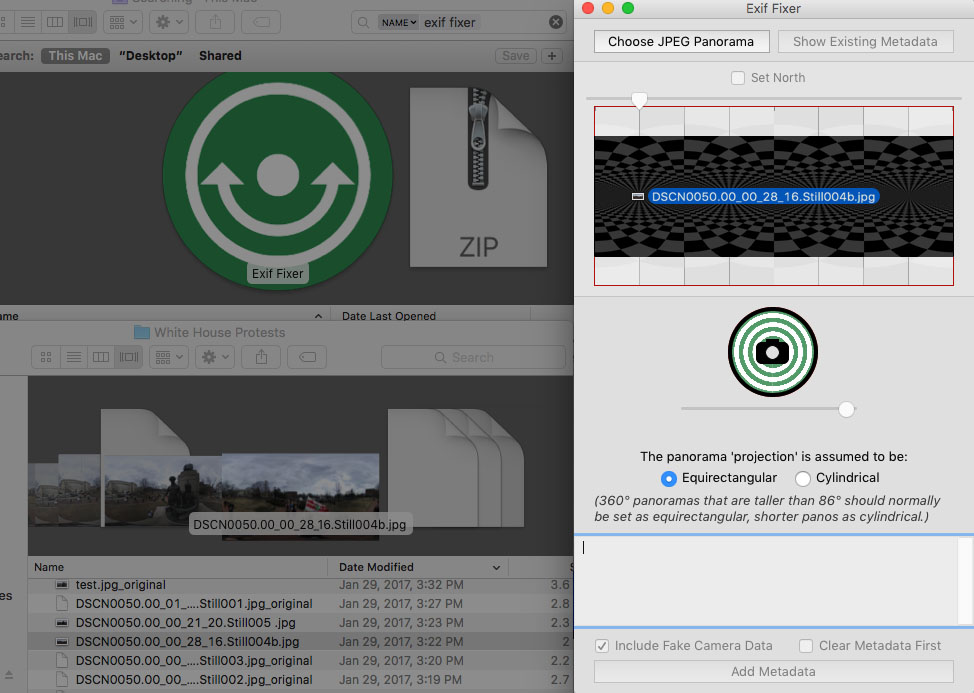This screenshot has height=693, width=974.
Task: Toggle the Clear Metadata First checkbox
Action: point(806,646)
